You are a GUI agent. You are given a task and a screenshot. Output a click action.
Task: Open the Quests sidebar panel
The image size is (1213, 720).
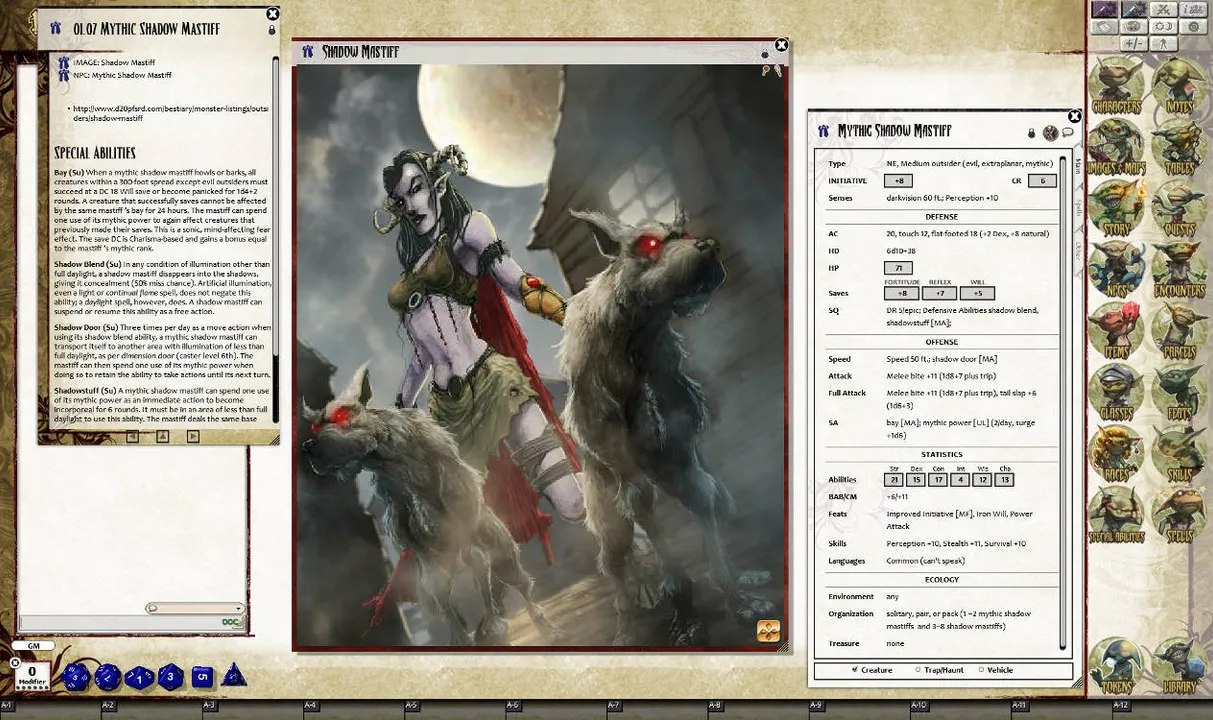point(1178,209)
